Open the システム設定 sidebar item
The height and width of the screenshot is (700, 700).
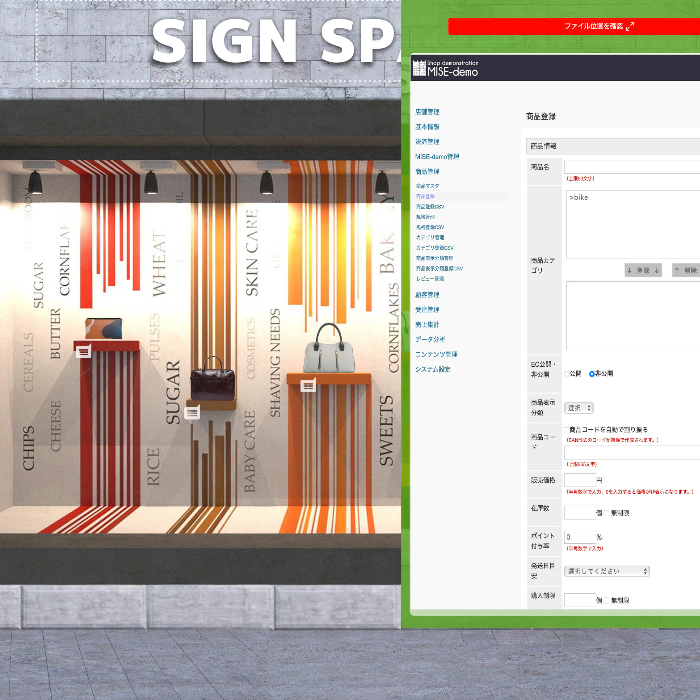click(432, 369)
